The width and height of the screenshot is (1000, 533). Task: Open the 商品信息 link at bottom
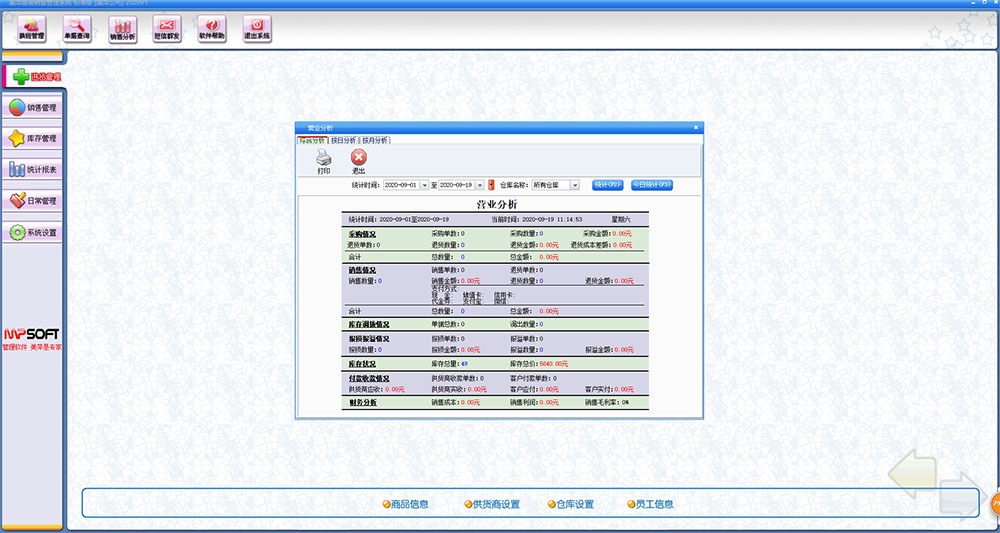pyautogui.click(x=405, y=504)
